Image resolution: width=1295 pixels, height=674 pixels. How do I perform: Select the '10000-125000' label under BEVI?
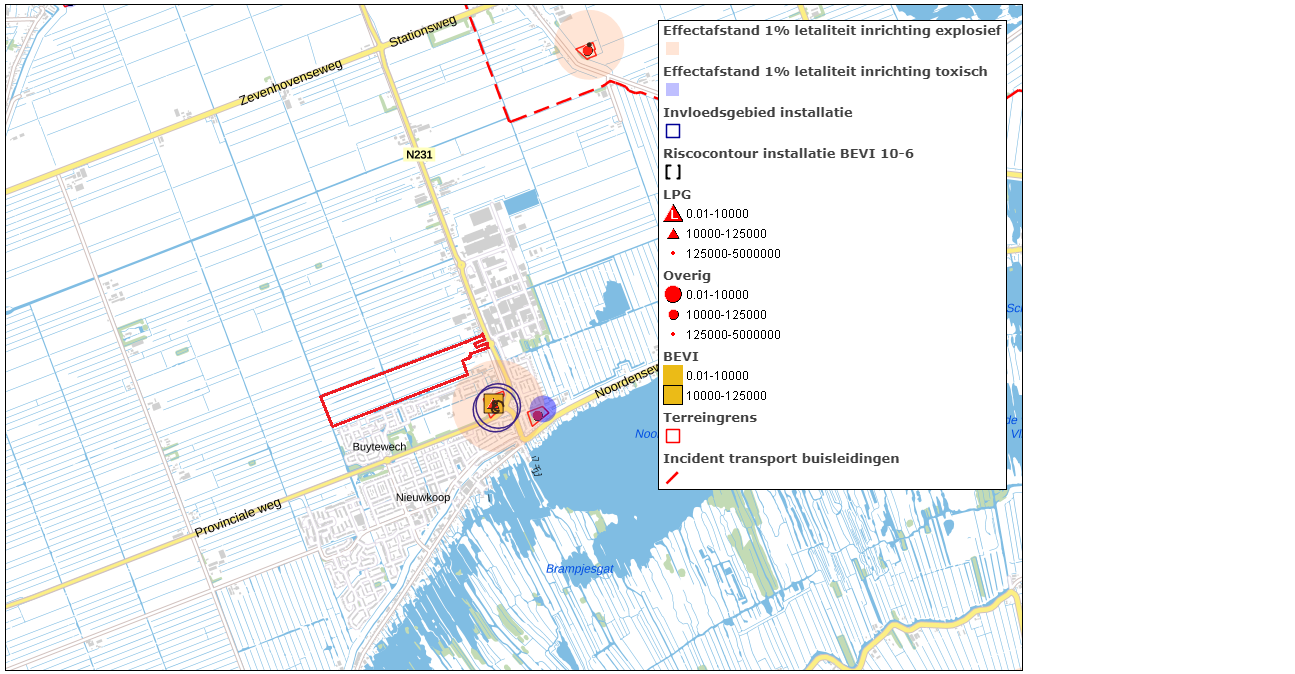(726, 396)
